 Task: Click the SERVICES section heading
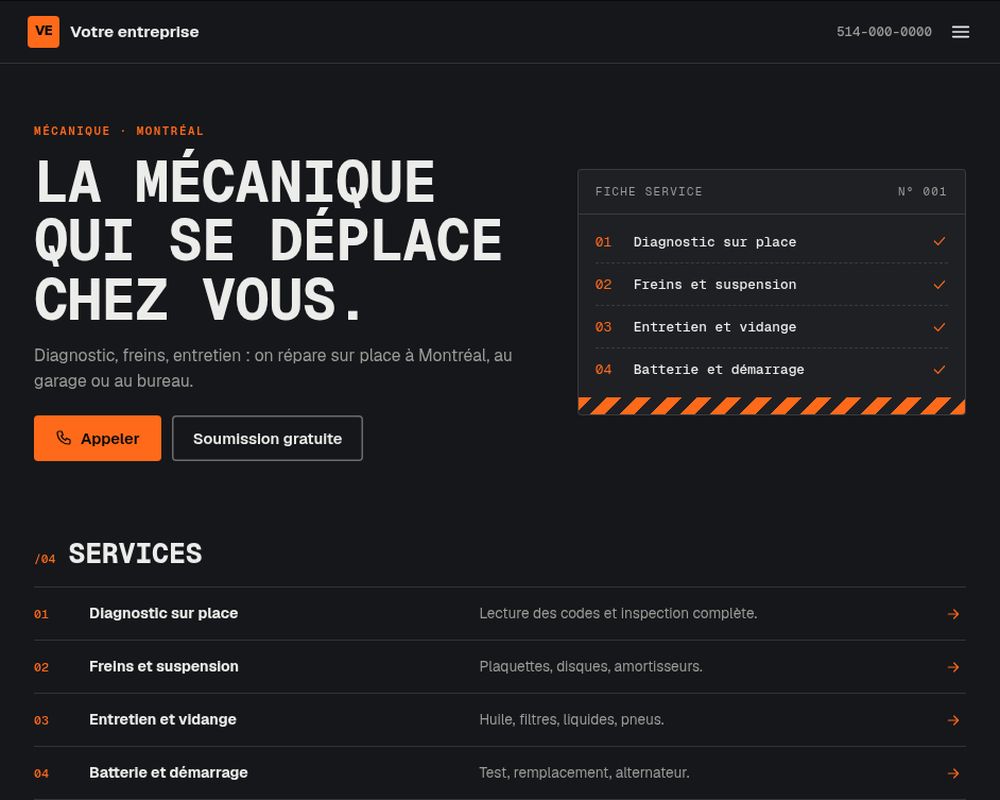click(x=135, y=553)
